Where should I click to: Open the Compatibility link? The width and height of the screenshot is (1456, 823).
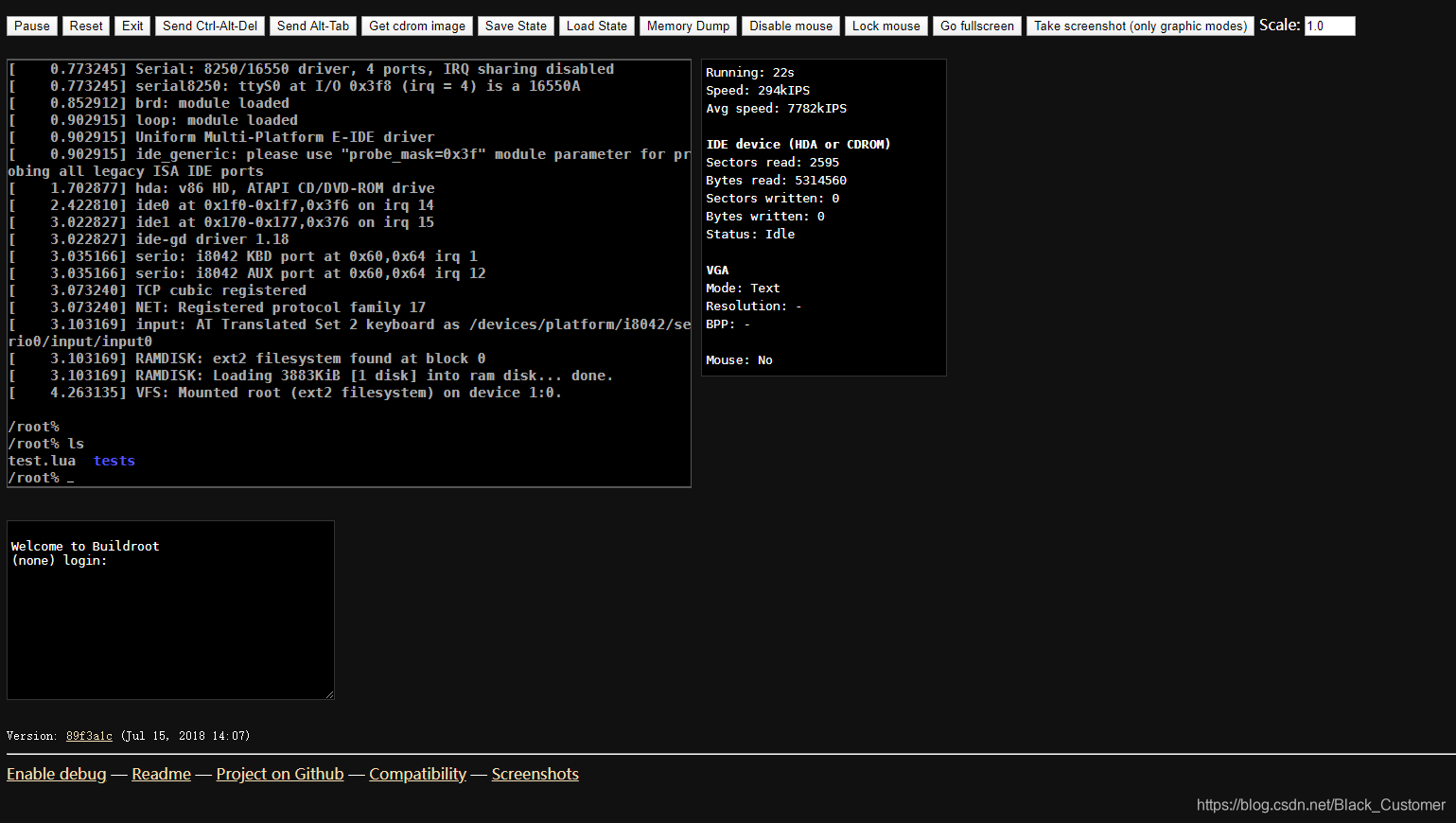pos(417,774)
